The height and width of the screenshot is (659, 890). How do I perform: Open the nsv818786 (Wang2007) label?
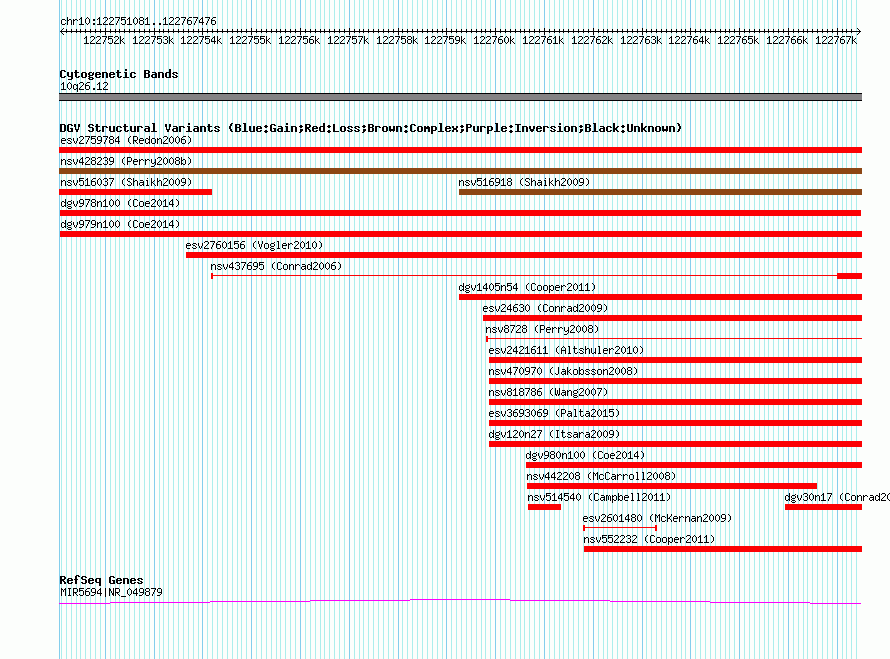point(548,392)
